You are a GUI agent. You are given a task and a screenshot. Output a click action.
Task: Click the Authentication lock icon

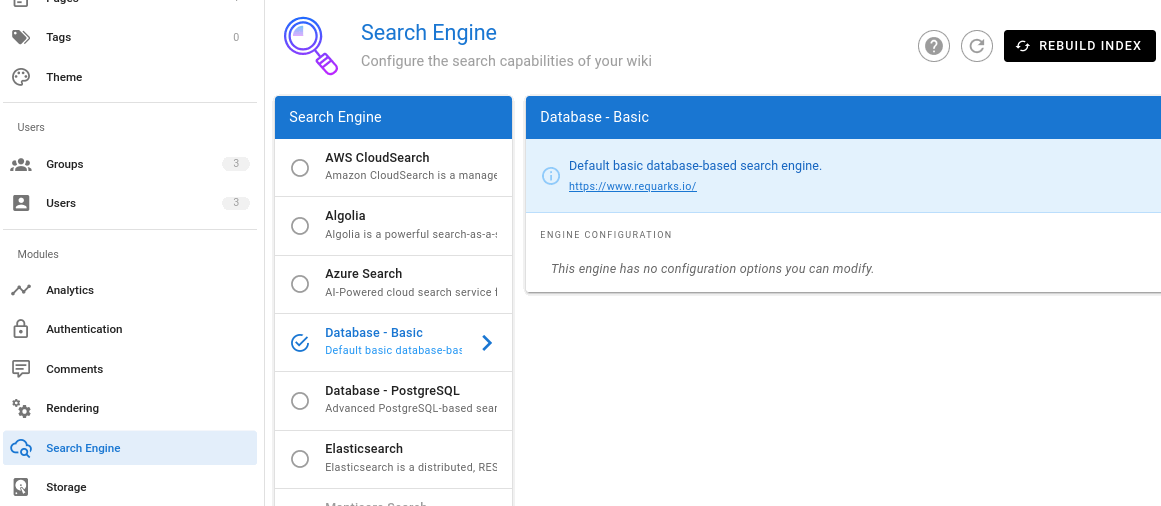[21, 329]
